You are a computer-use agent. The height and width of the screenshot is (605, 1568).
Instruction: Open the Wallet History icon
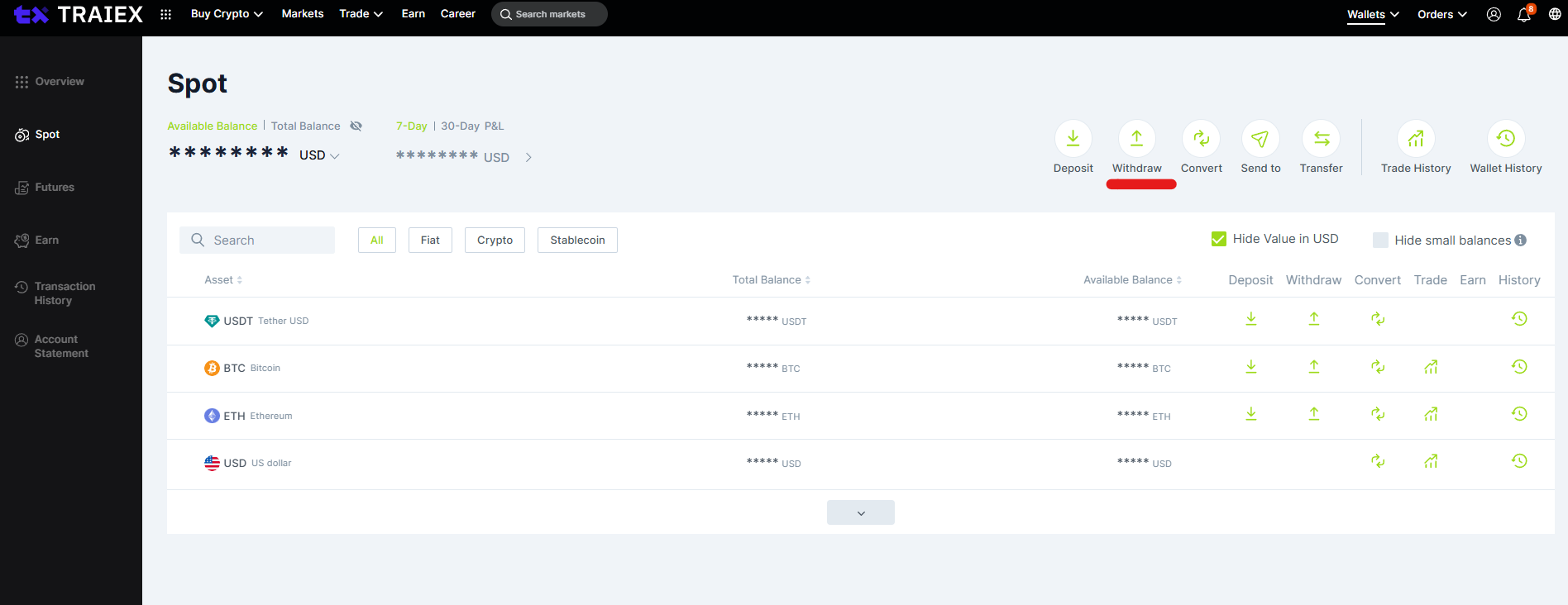click(1506, 138)
